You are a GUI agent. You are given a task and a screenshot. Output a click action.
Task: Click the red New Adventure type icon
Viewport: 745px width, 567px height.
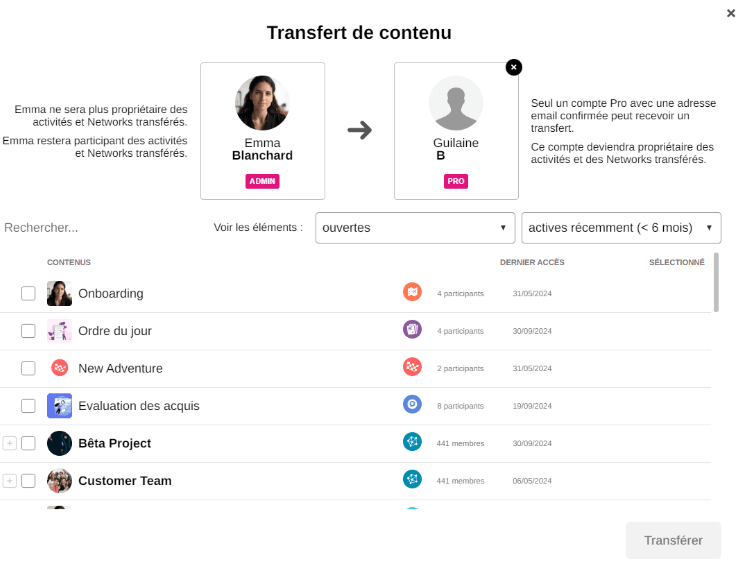[x=412, y=367]
